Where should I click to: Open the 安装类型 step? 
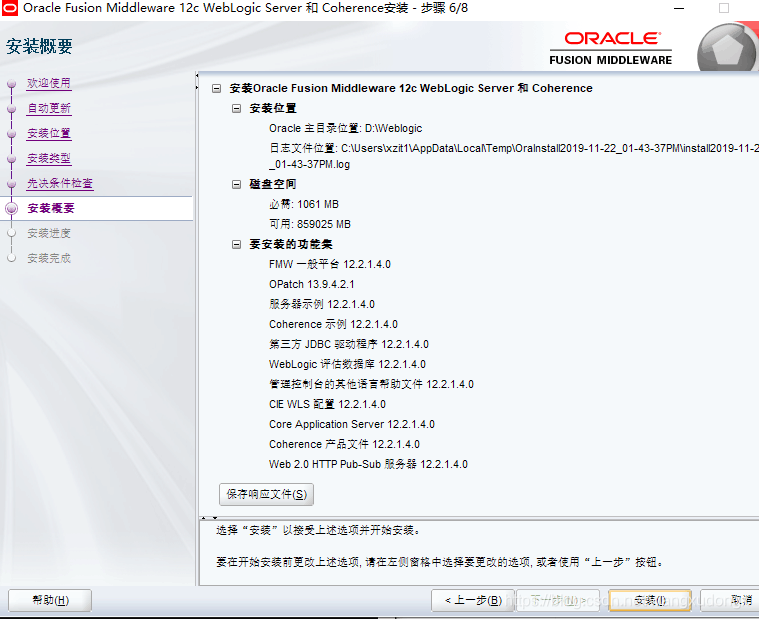pos(49,159)
